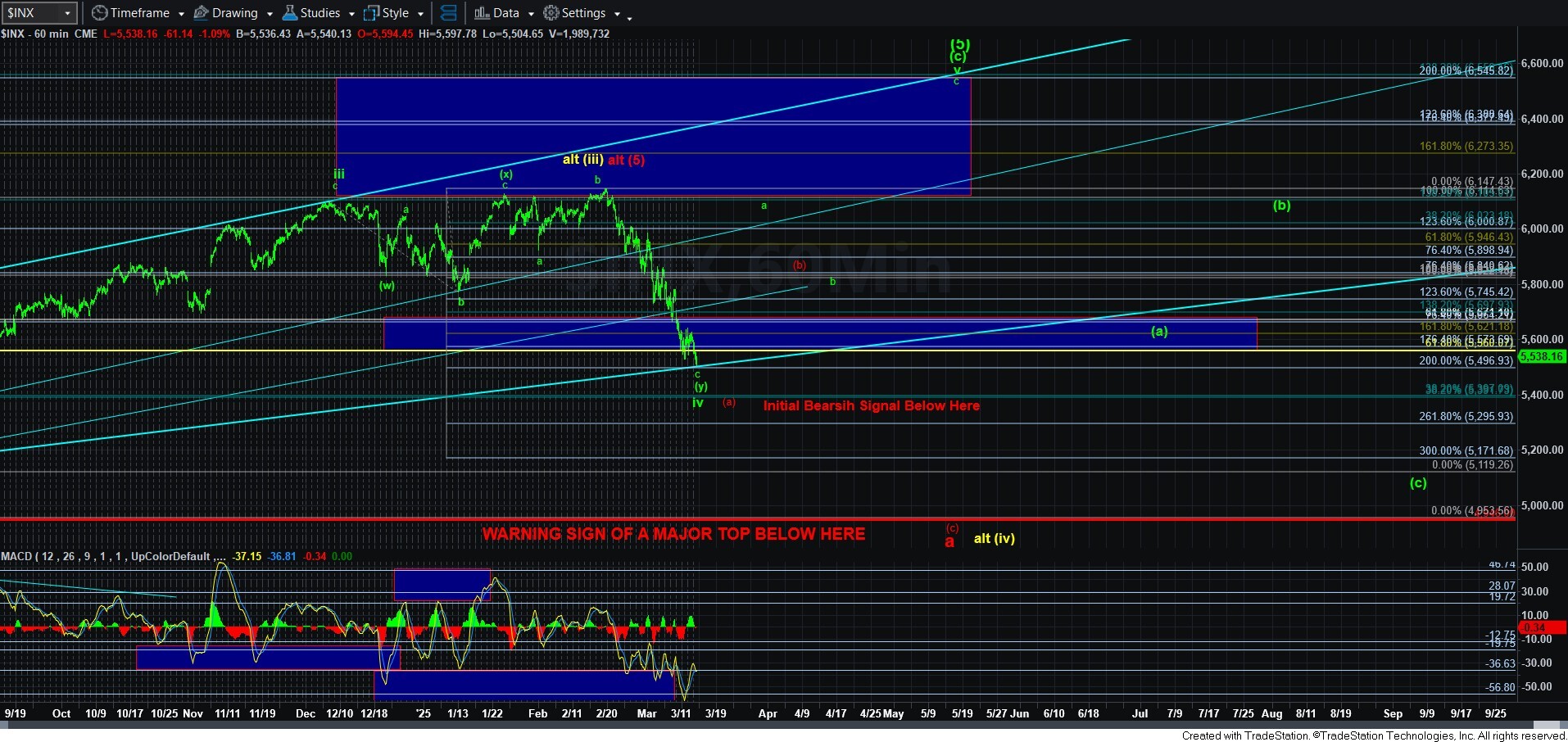Click the Dec date on time axis

tap(306, 713)
